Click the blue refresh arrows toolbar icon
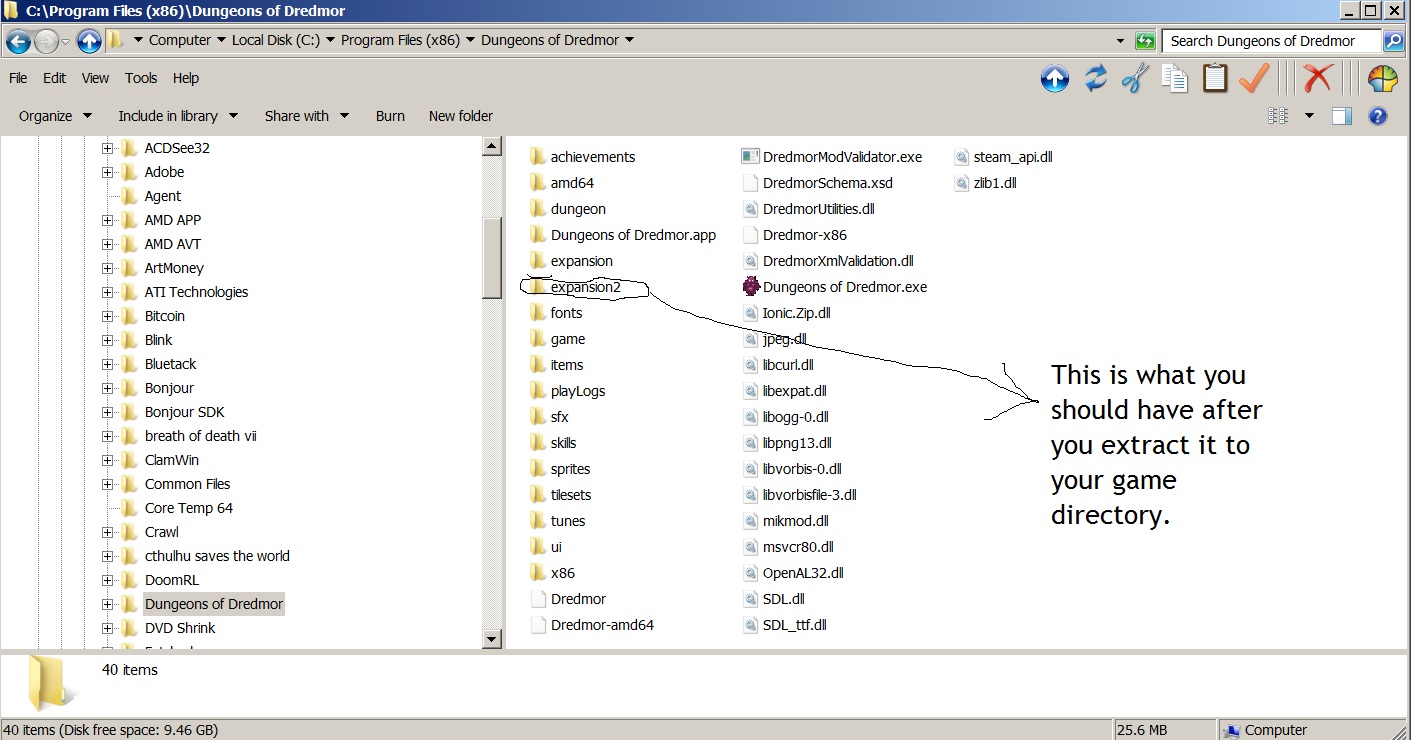 click(1096, 79)
